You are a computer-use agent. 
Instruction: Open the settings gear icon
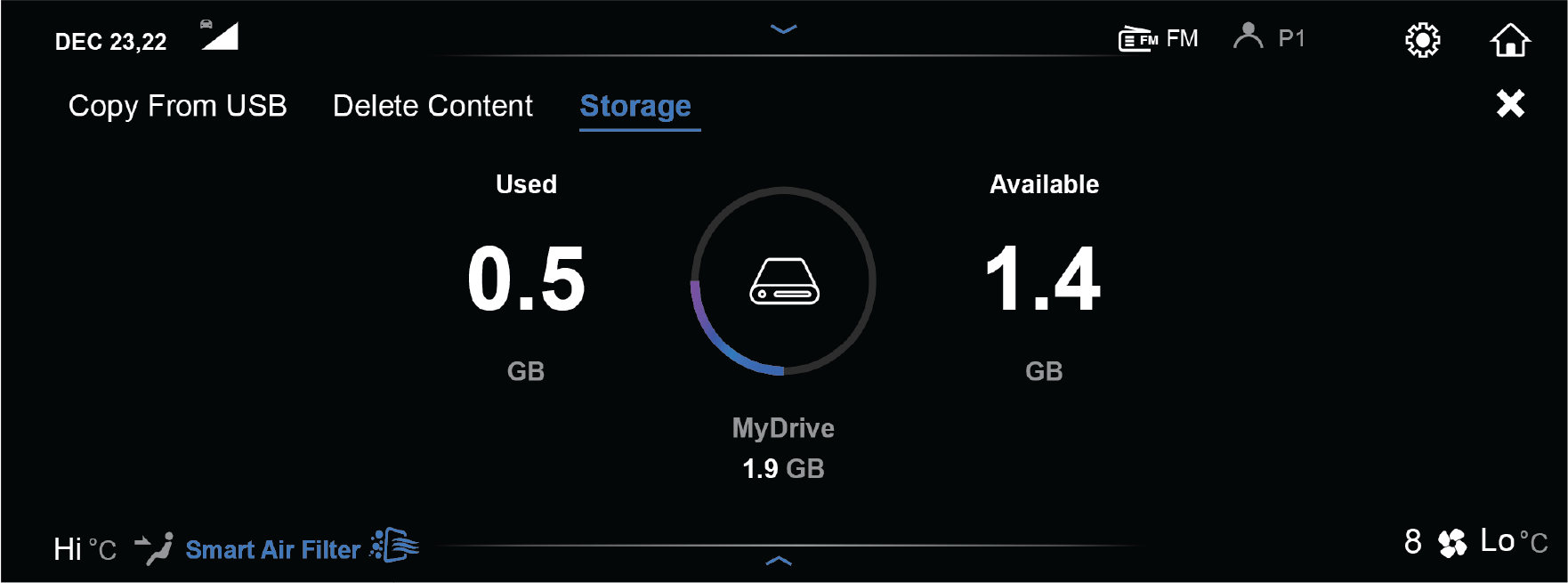pos(1422,40)
